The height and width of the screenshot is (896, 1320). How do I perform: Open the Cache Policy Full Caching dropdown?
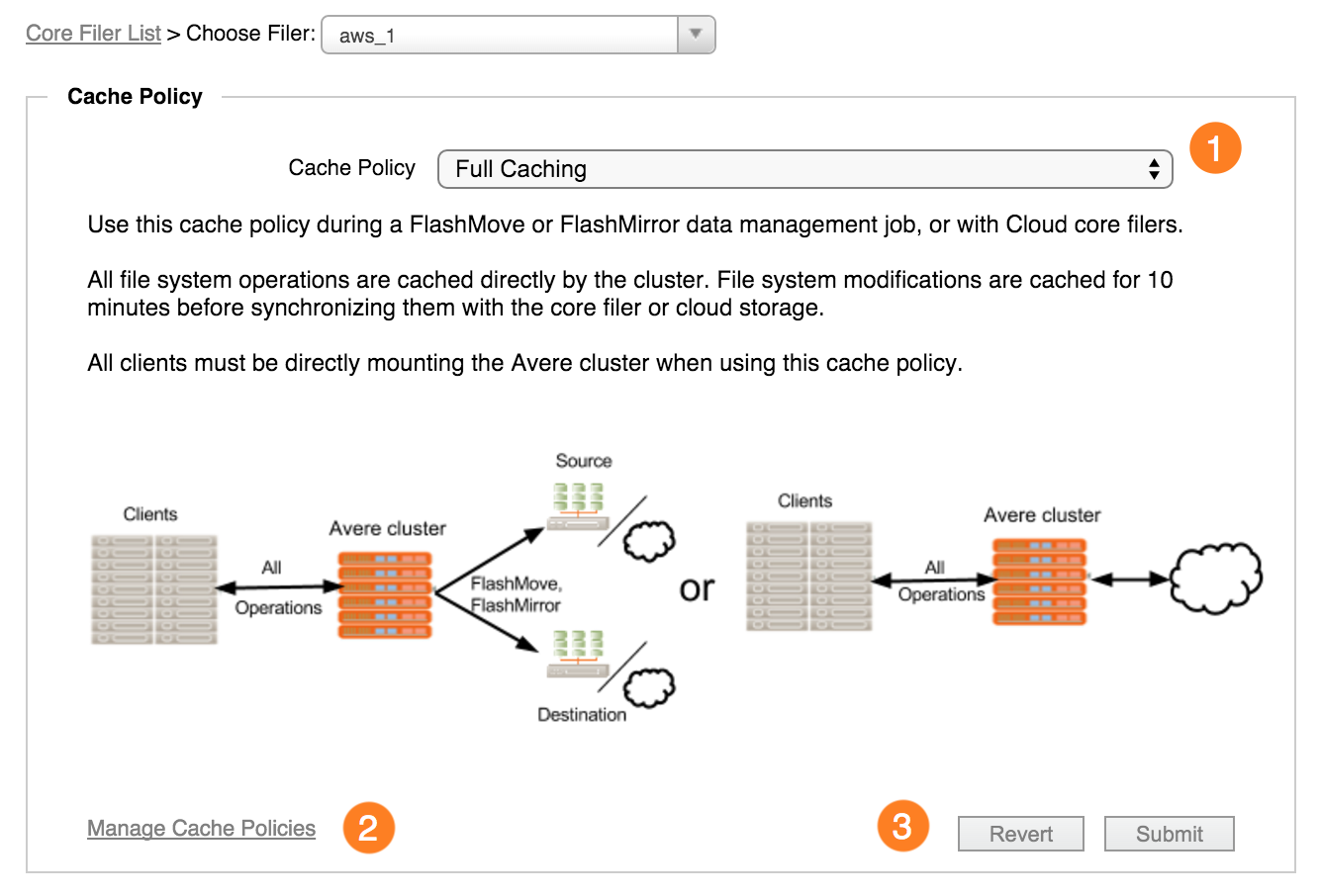(804, 169)
